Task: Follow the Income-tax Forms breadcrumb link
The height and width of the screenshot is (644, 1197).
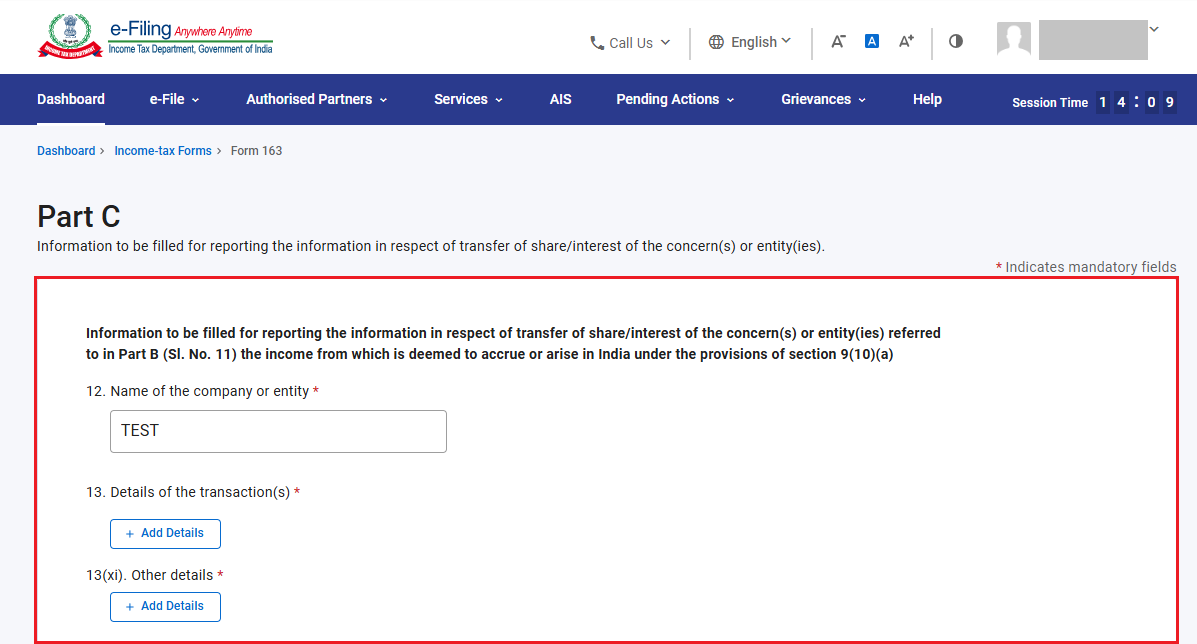Action: pos(163,151)
